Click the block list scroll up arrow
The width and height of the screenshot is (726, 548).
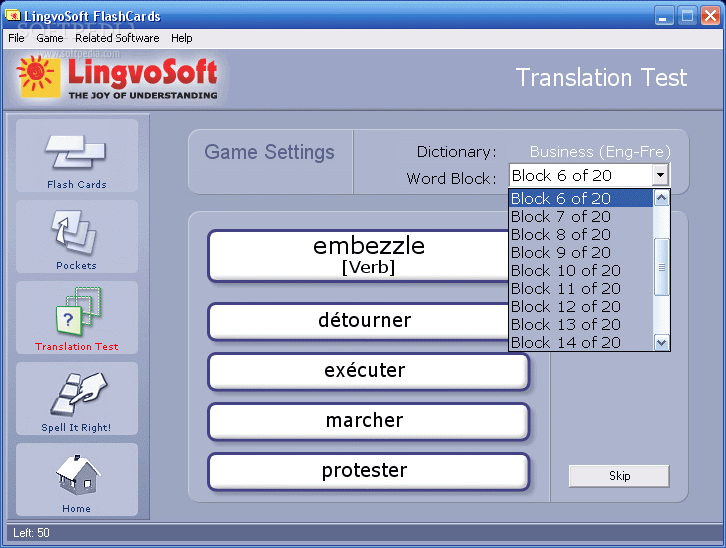pos(662,198)
